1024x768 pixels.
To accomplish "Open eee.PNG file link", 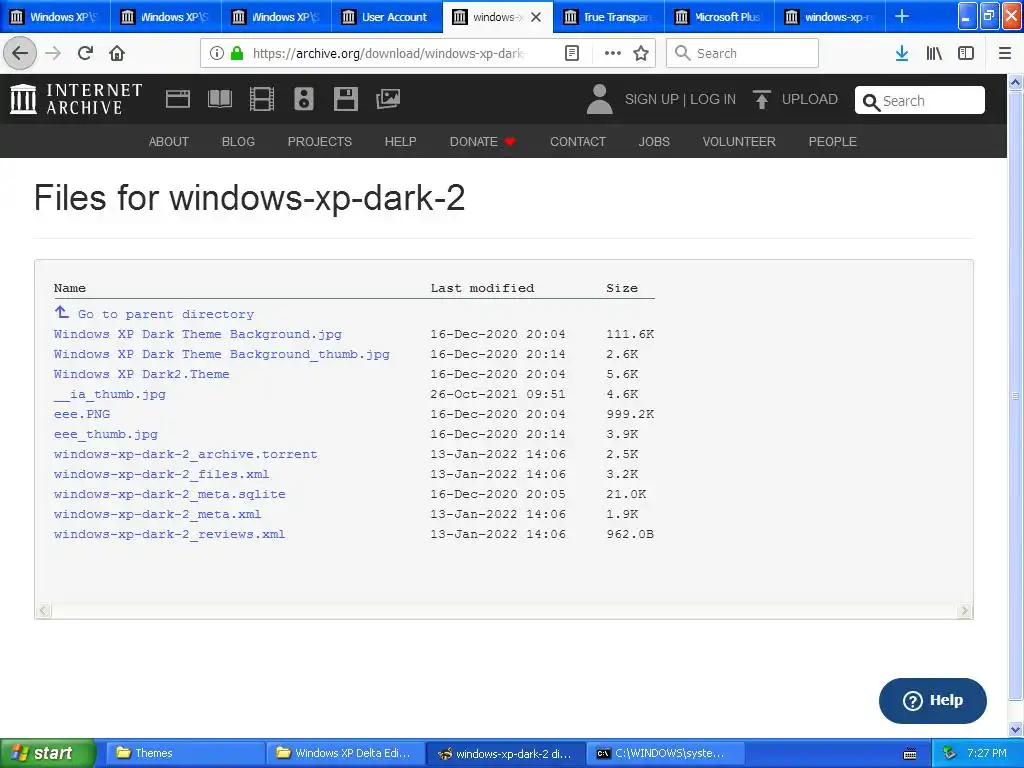I will coord(82,414).
